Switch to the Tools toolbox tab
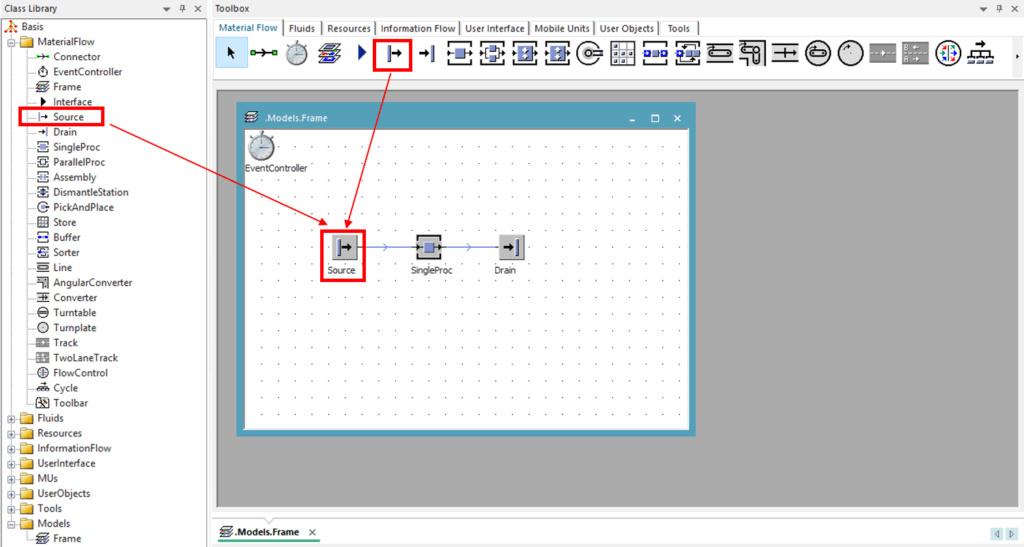The height and width of the screenshot is (547, 1024). 679,29
